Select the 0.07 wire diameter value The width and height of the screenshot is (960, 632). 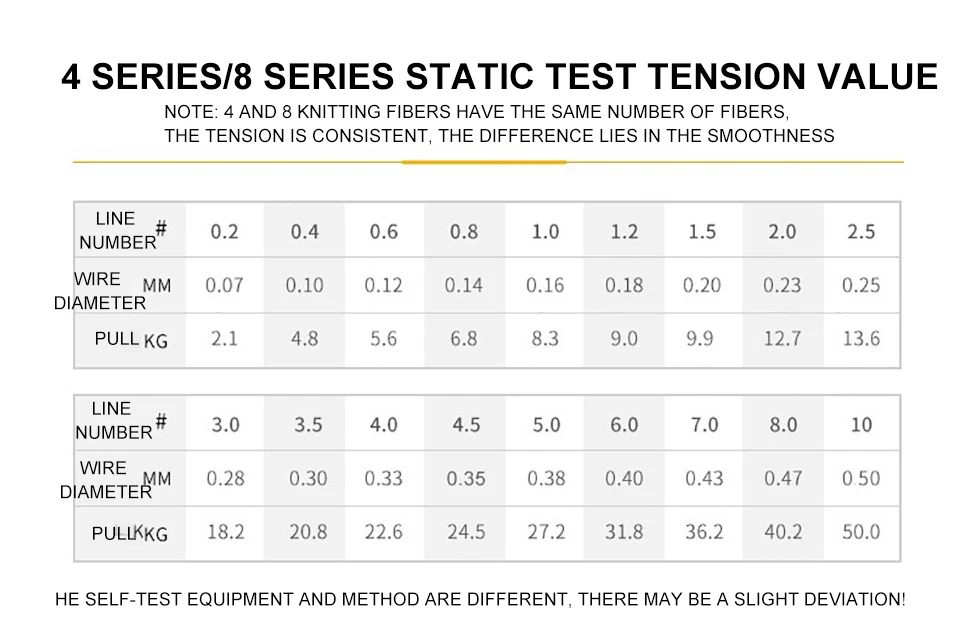click(224, 285)
